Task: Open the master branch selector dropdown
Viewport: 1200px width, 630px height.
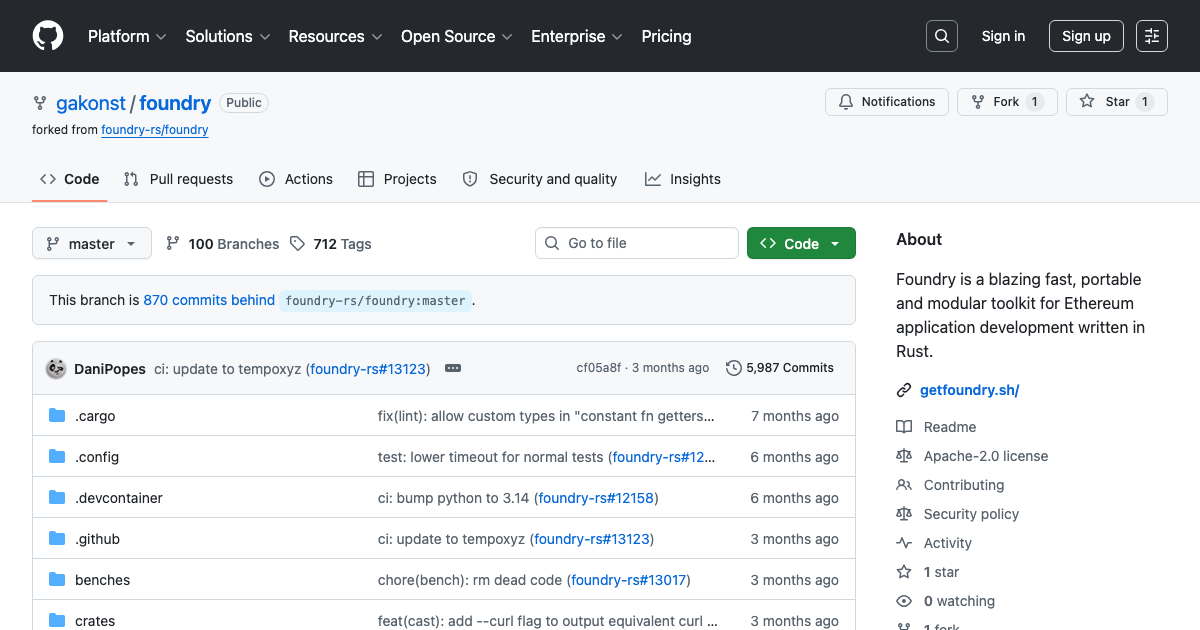Action: point(92,244)
